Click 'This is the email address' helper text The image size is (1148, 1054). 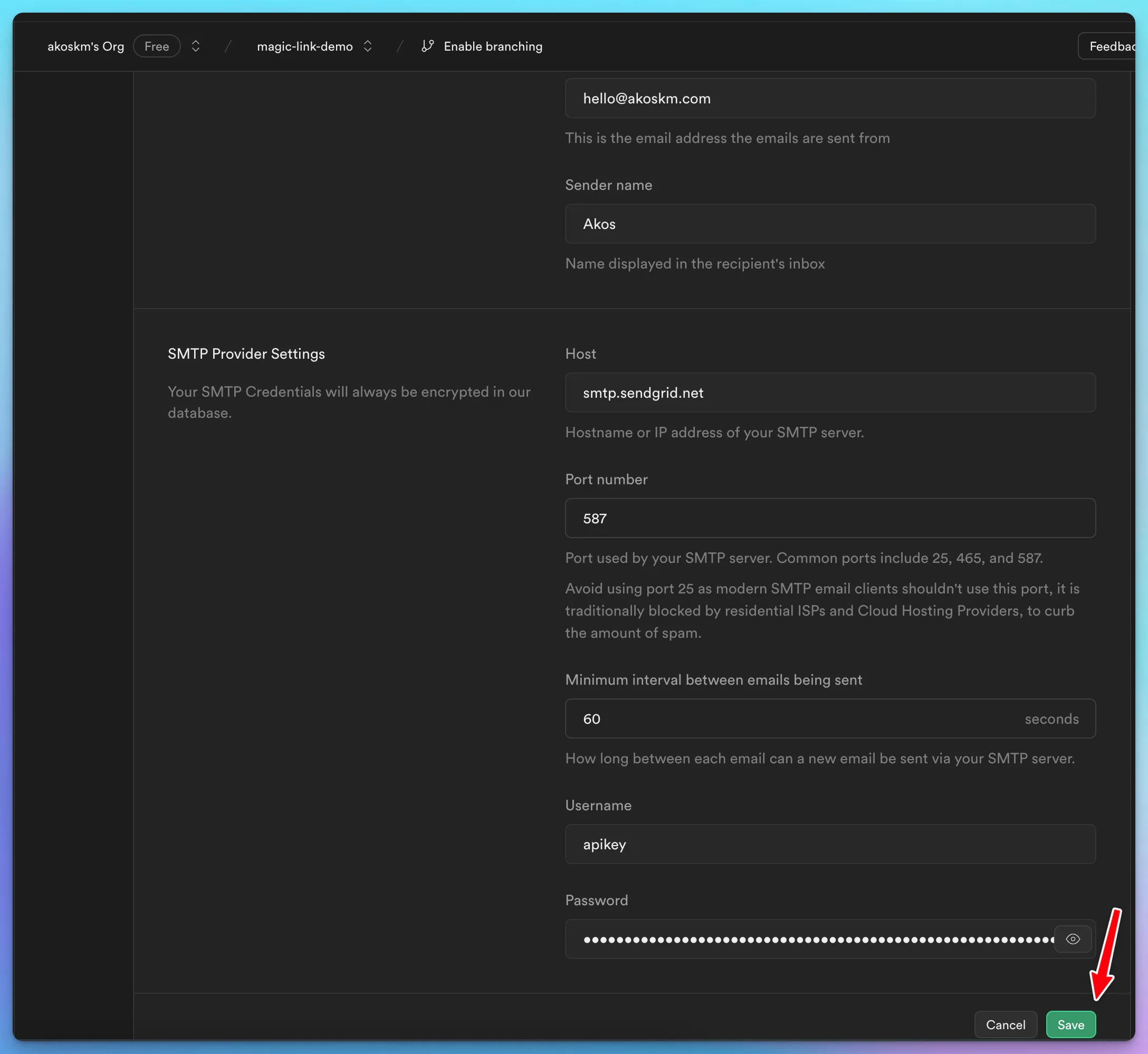click(727, 138)
